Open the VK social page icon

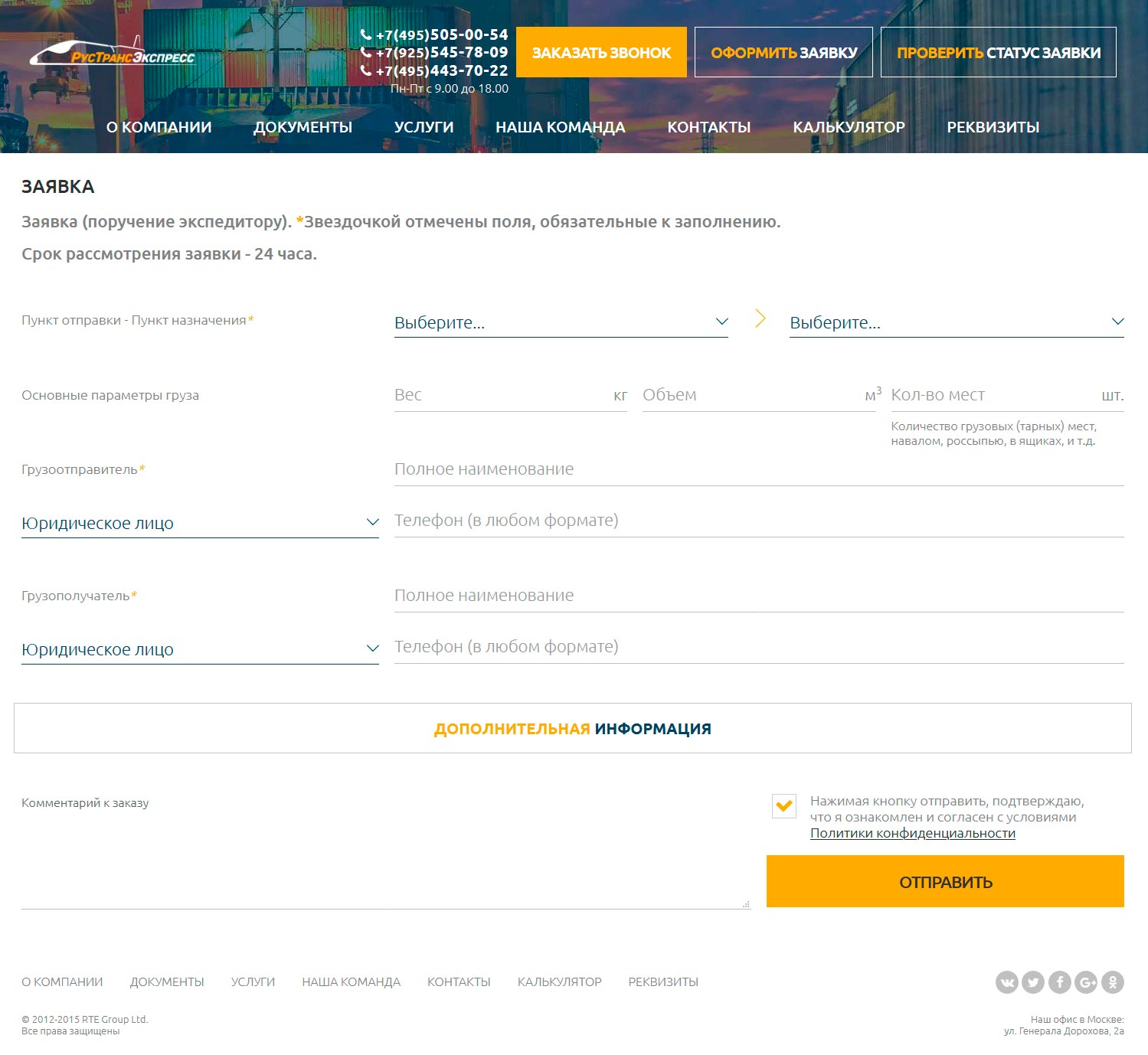1007,982
